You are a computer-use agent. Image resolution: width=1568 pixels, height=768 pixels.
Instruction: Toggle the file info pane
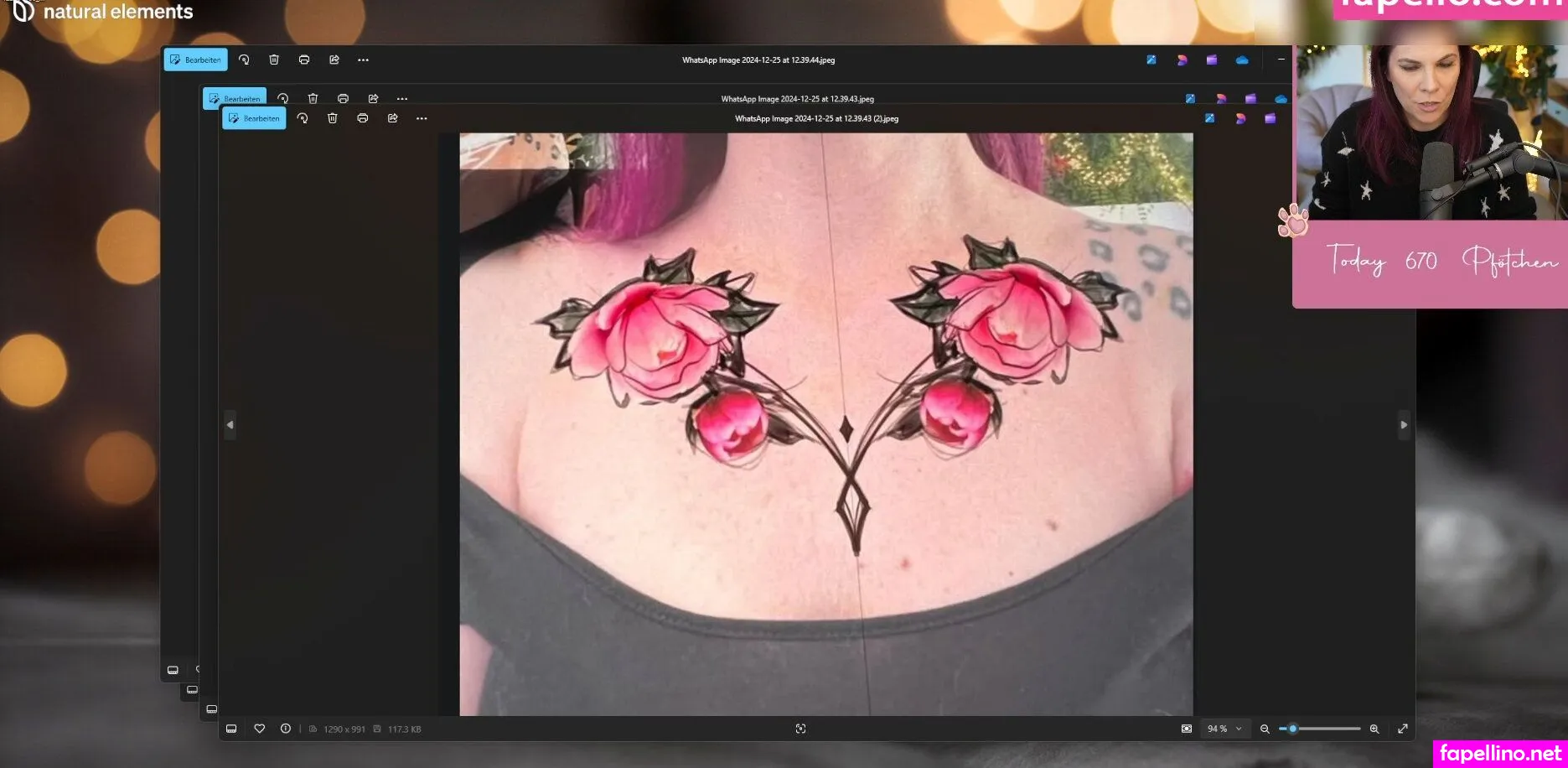[286, 729]
